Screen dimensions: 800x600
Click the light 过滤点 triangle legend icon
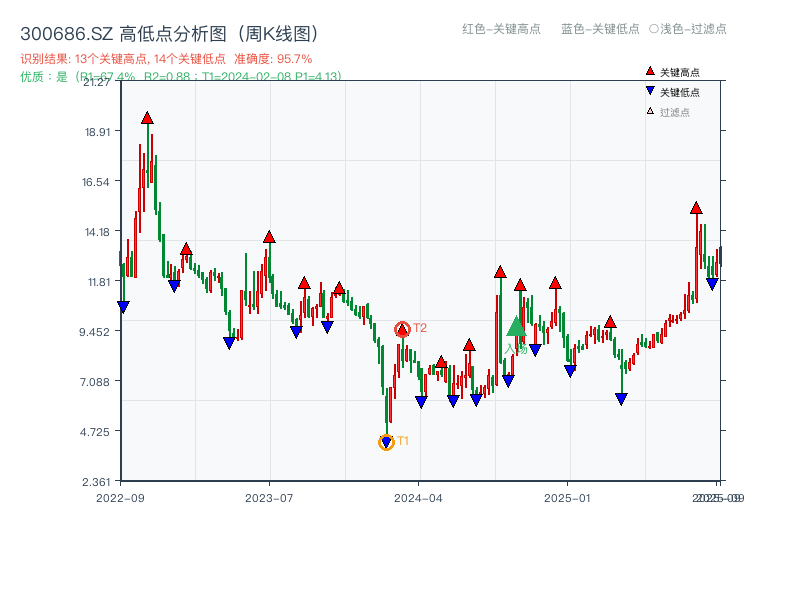pos(649,112)
